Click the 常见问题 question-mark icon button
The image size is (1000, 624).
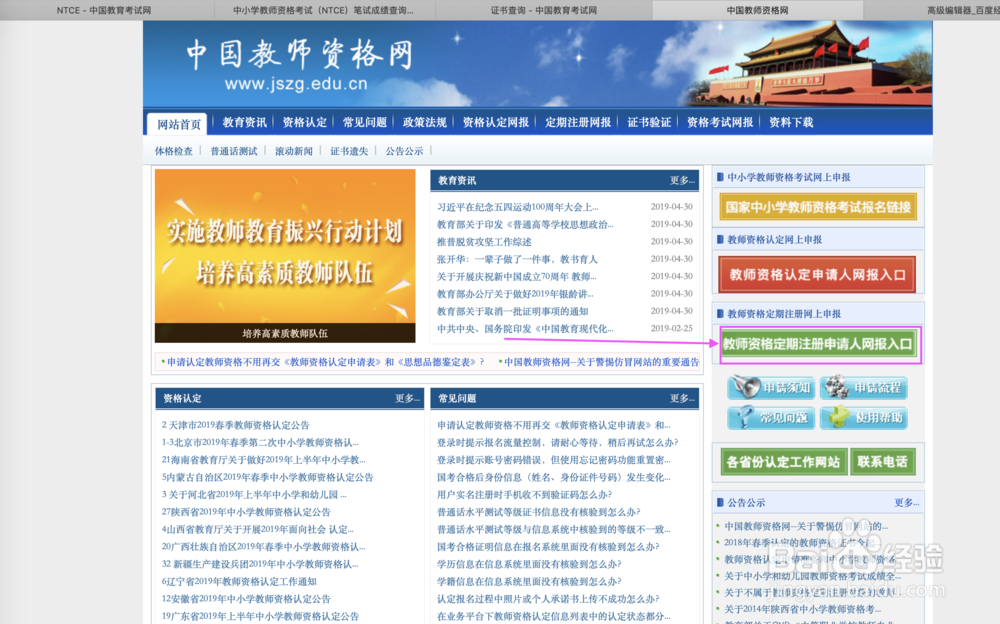point(770,419)
